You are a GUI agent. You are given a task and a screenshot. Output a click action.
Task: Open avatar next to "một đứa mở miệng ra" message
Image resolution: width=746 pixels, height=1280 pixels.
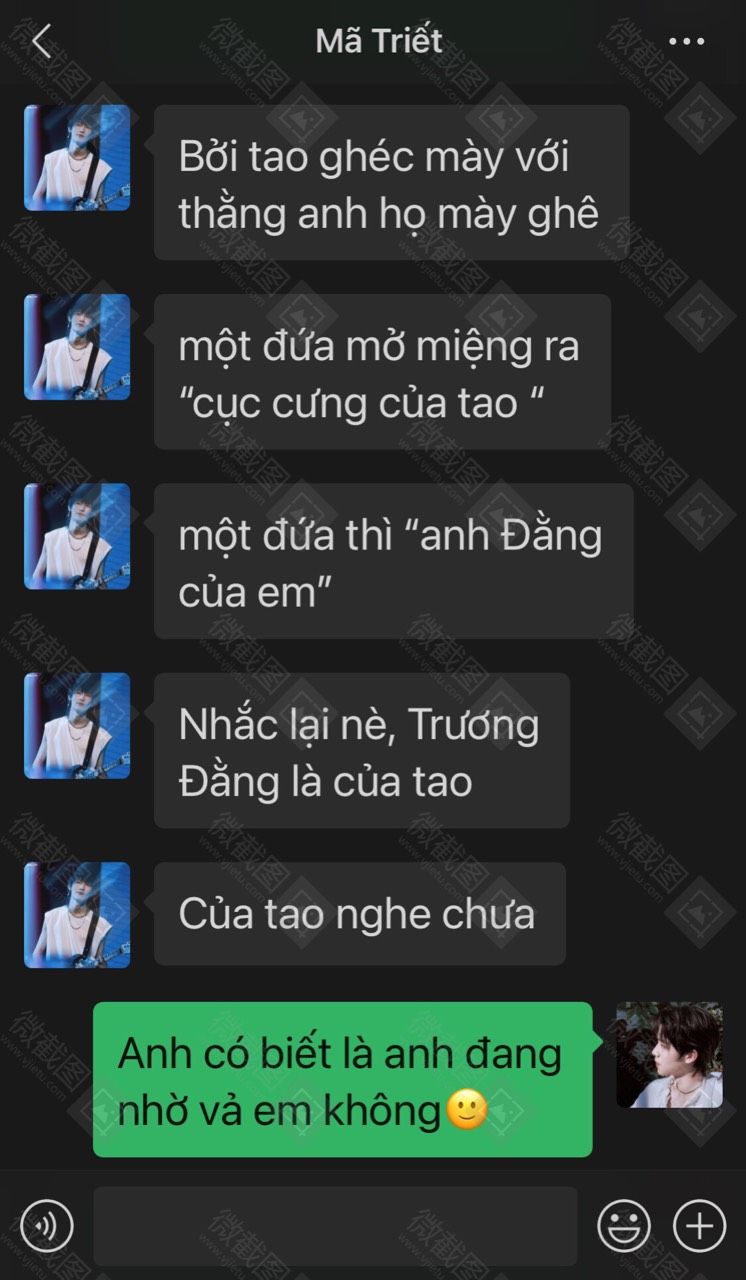point(77,347)
